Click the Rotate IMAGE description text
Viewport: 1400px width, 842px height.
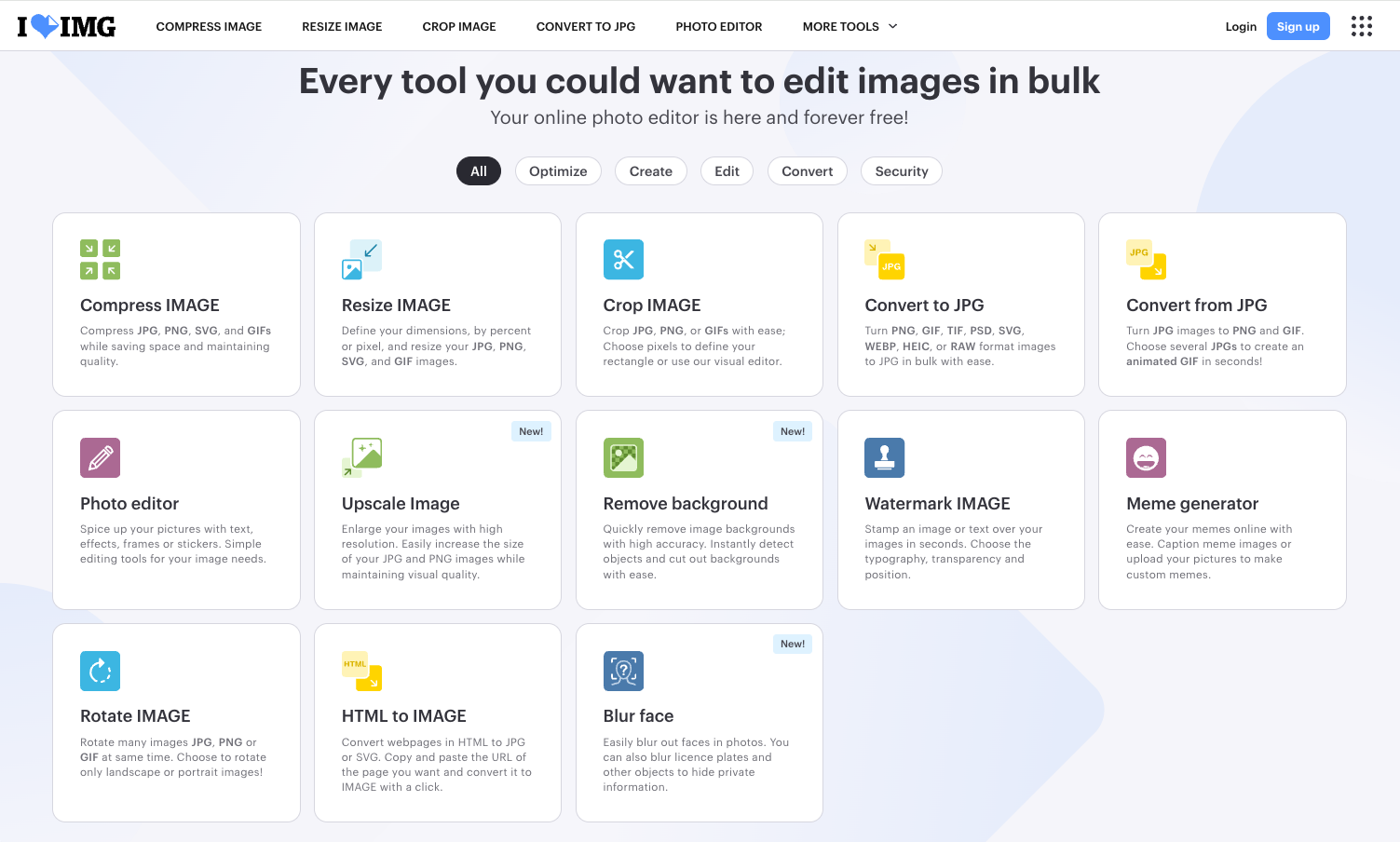pyautogui.click(x=173, y=757)
